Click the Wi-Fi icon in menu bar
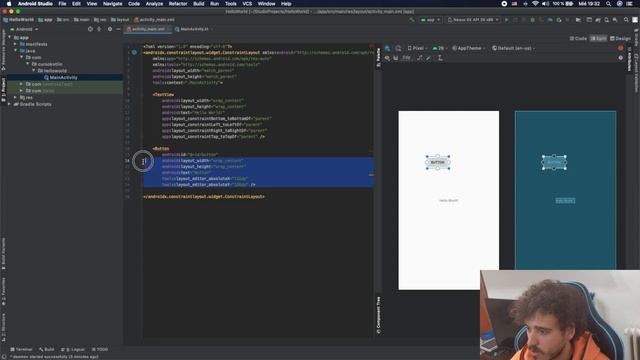This screenshot has width=640, height=360. [535, 4]
